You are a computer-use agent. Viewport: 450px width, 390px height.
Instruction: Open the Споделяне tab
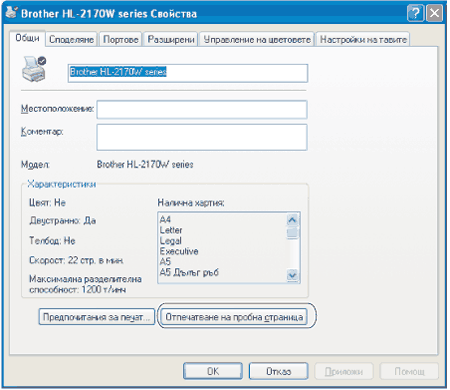(71, 40)
